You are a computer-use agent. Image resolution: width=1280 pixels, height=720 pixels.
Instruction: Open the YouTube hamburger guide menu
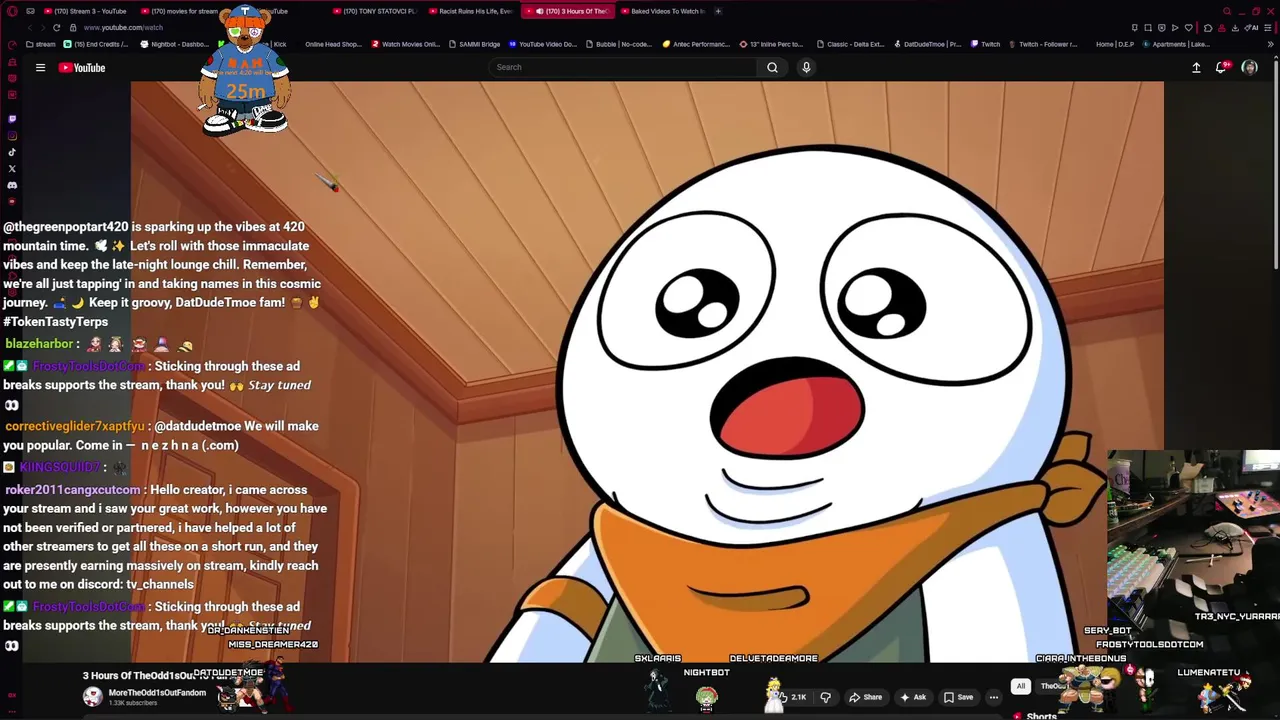40,68
